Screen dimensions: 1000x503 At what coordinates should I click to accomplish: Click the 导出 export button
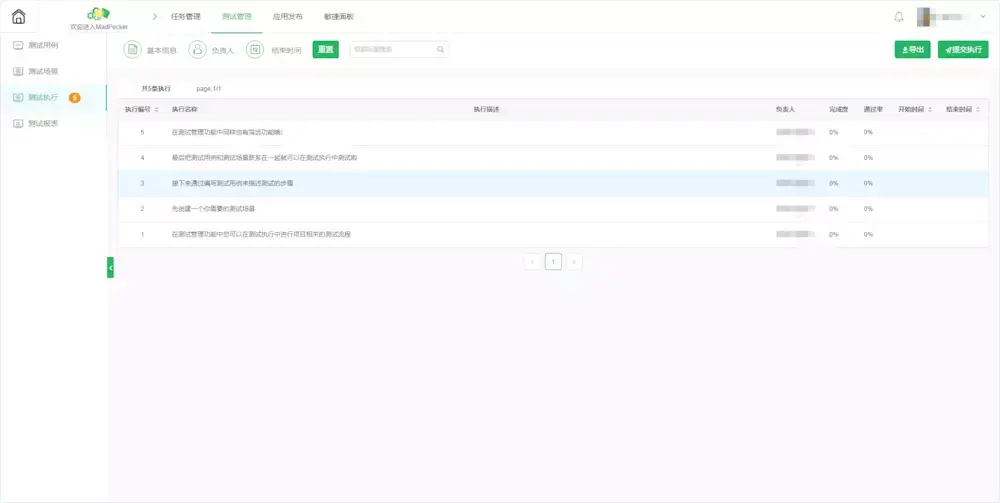click(x=913, y=50)
